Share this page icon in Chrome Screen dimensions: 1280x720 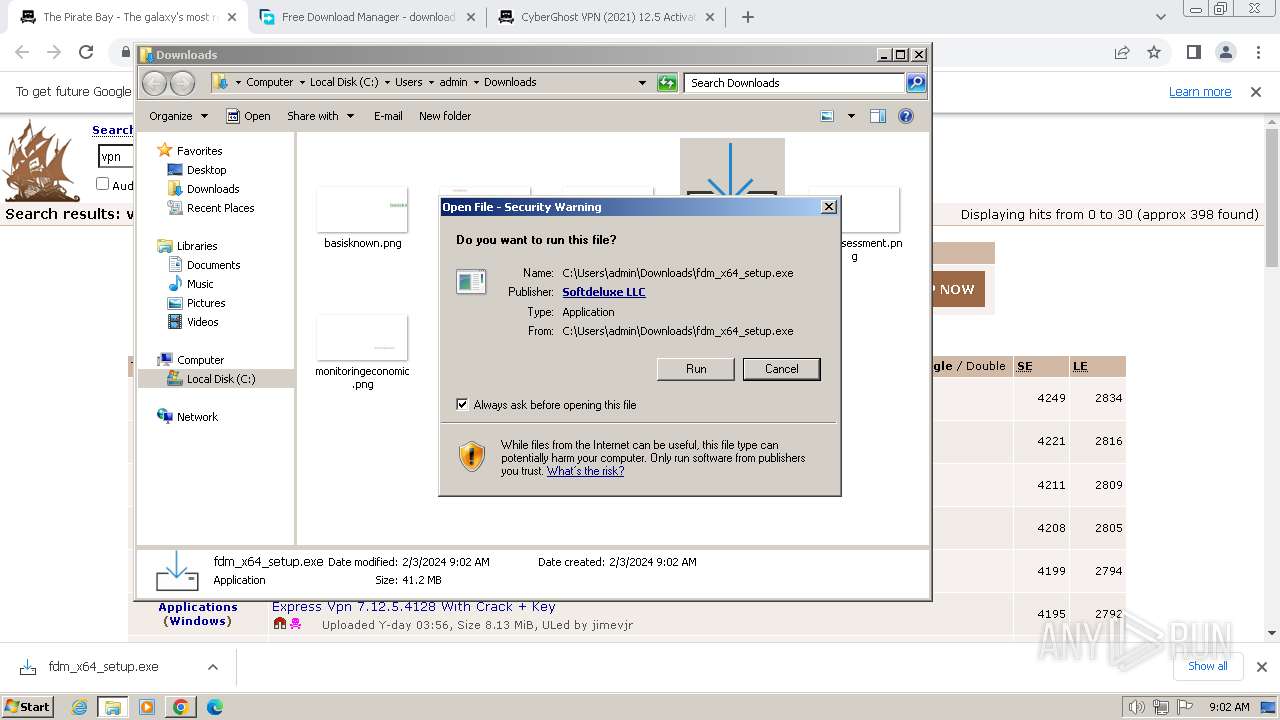coord(1122,52)
